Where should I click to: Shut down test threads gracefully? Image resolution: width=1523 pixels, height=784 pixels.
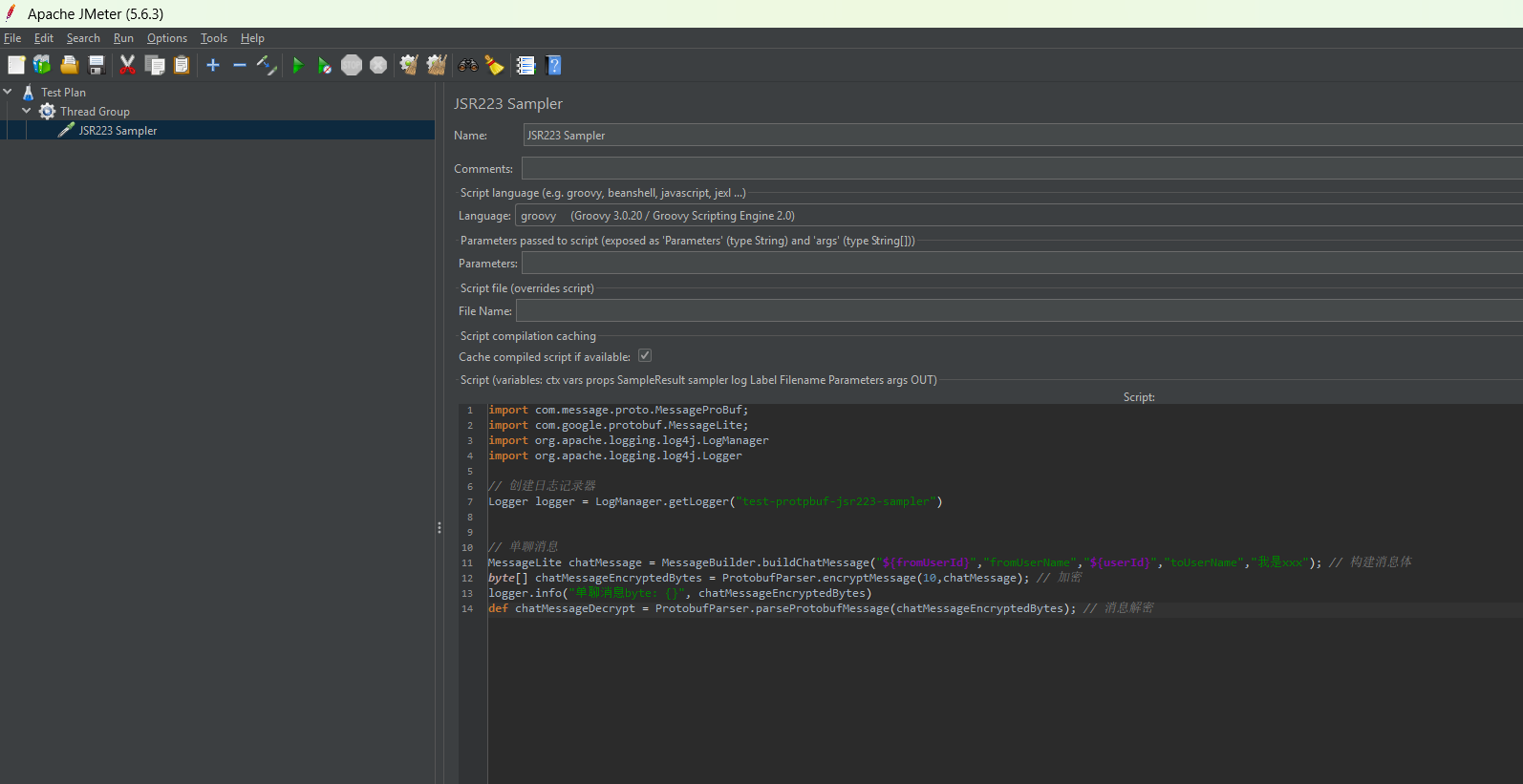click(378, 65)
